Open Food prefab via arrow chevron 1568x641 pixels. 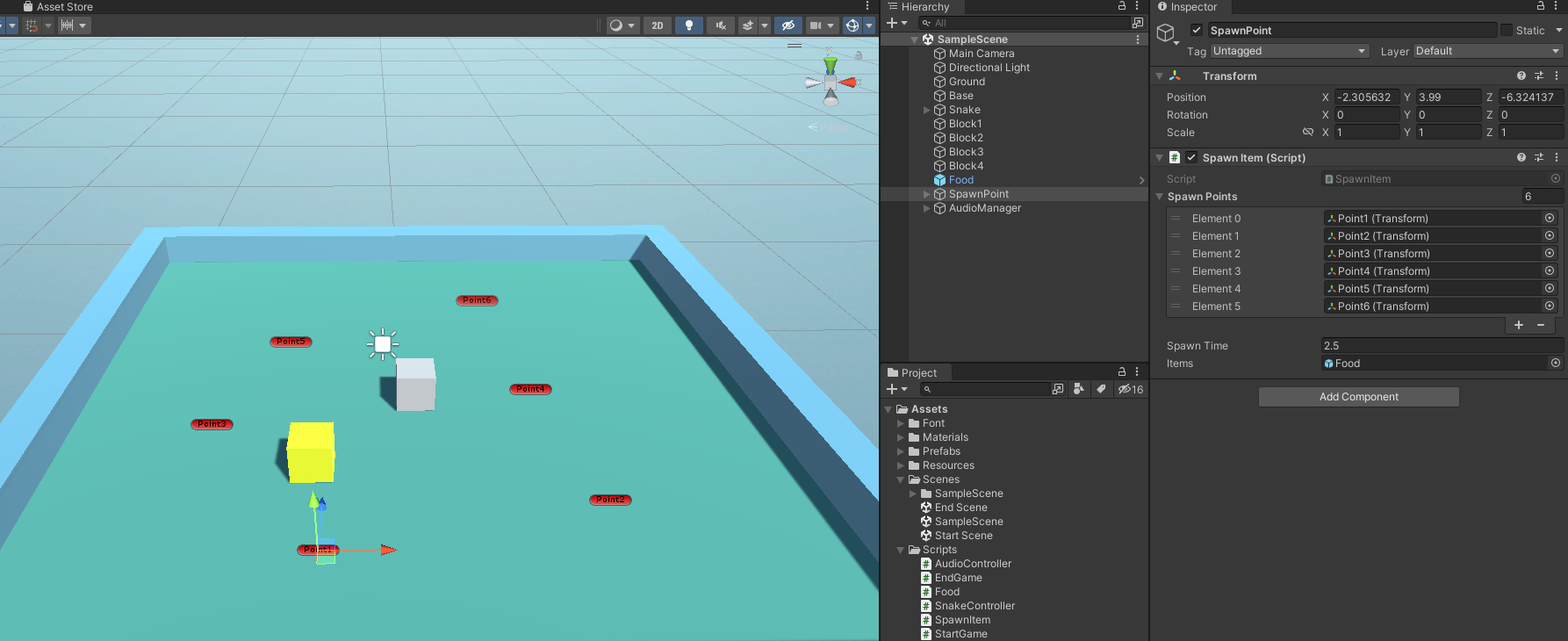point(1141,180)
